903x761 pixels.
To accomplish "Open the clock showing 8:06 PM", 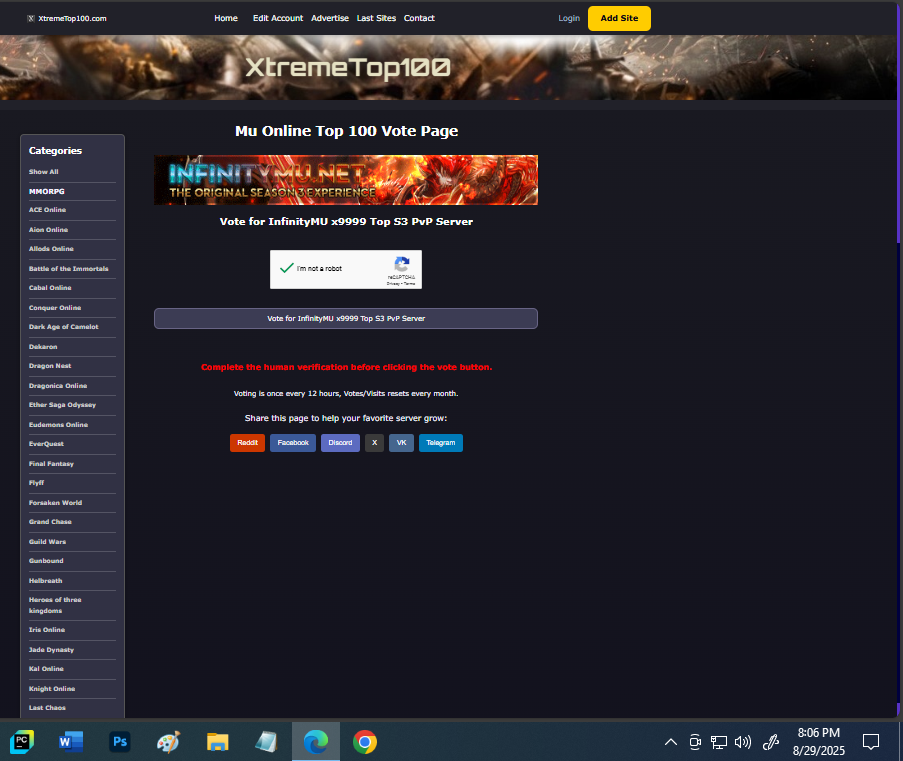I will (818, 741).
